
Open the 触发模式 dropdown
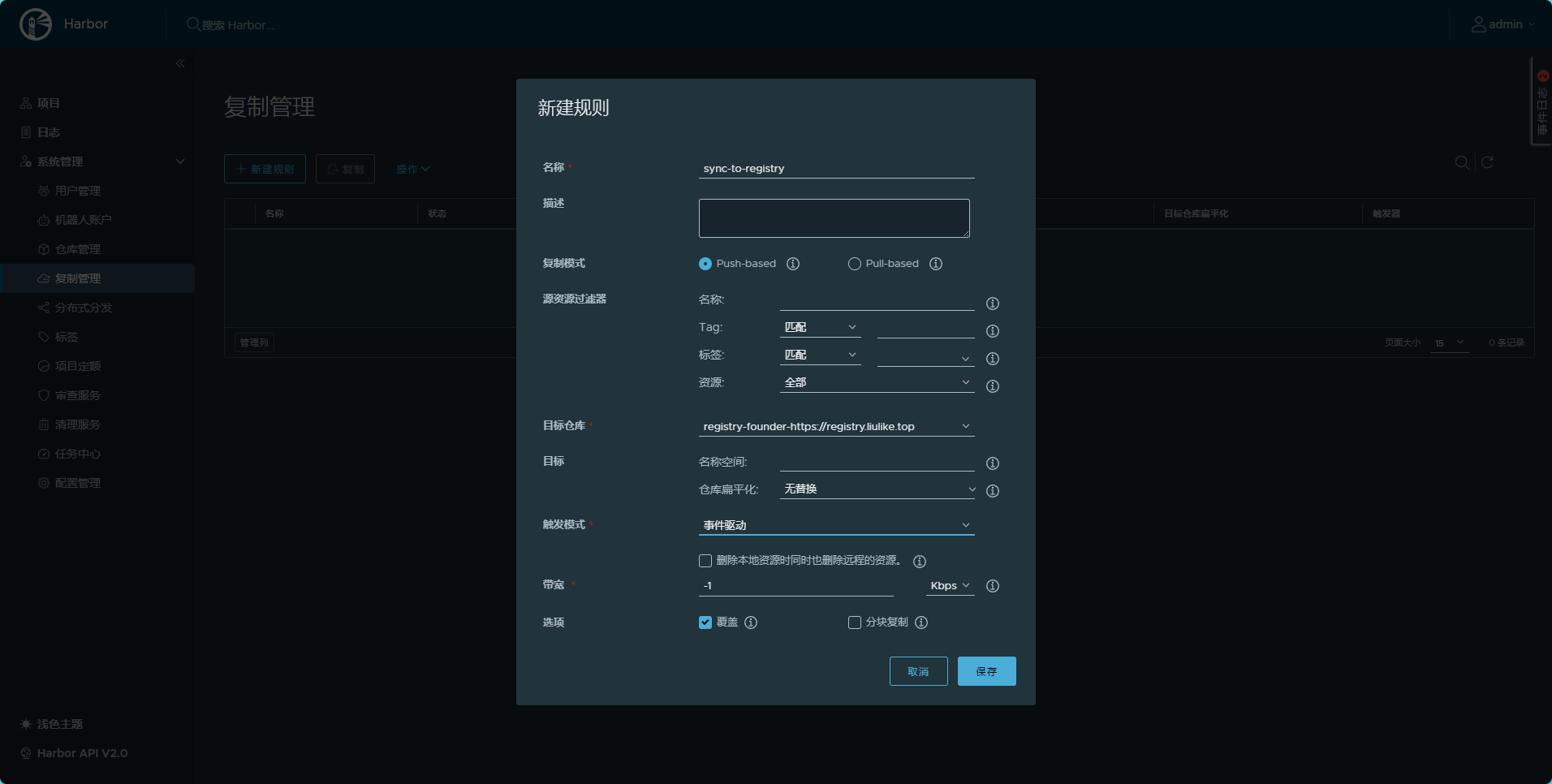(836, 525)
